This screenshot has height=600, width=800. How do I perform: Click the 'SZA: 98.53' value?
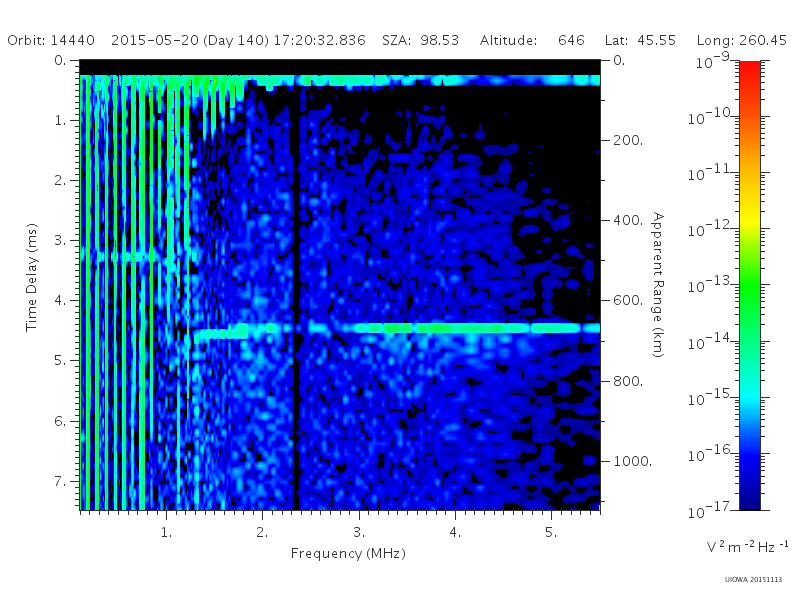tap(420, 40)
